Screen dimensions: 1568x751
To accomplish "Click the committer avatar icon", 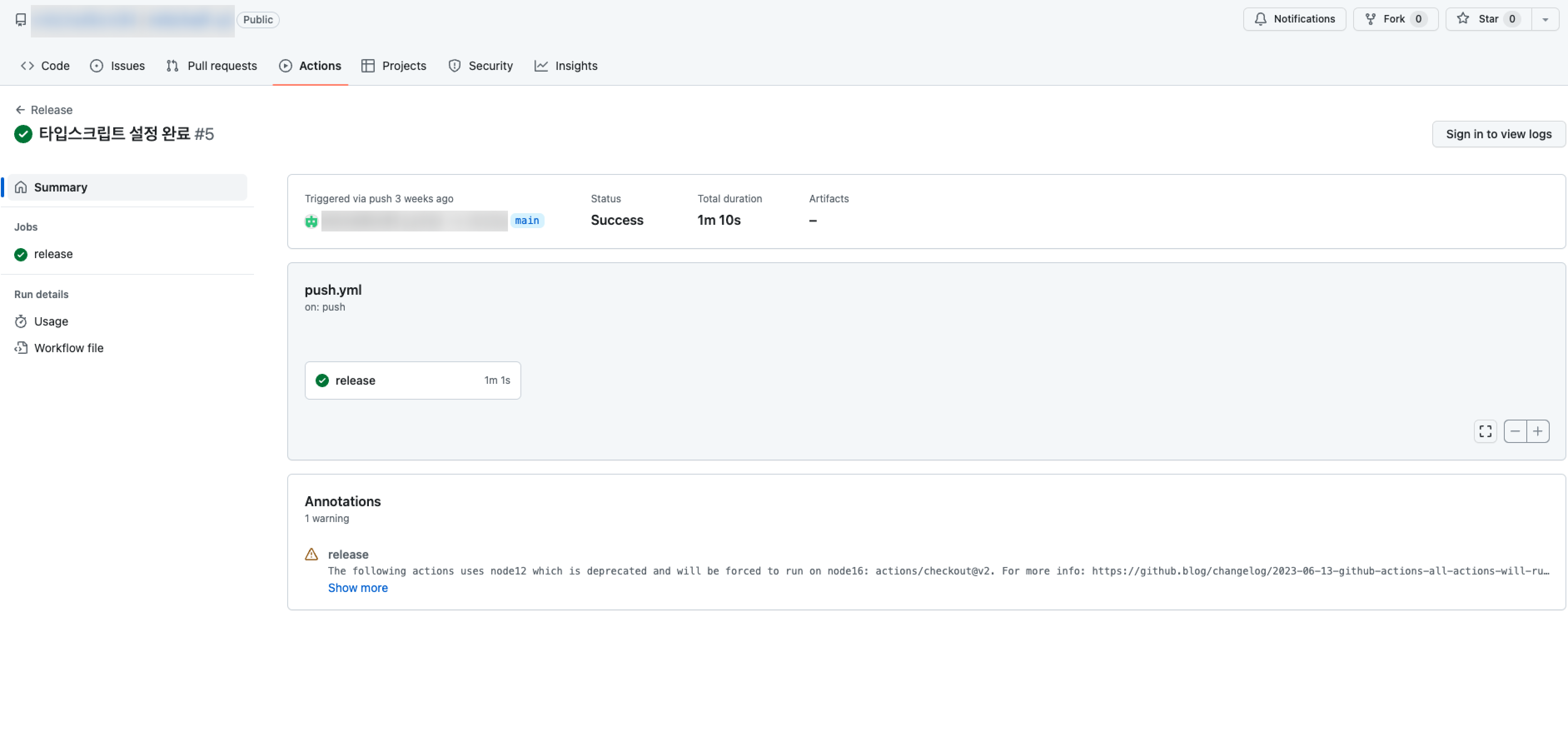I will pyautogui.click(x=311, y=221).
